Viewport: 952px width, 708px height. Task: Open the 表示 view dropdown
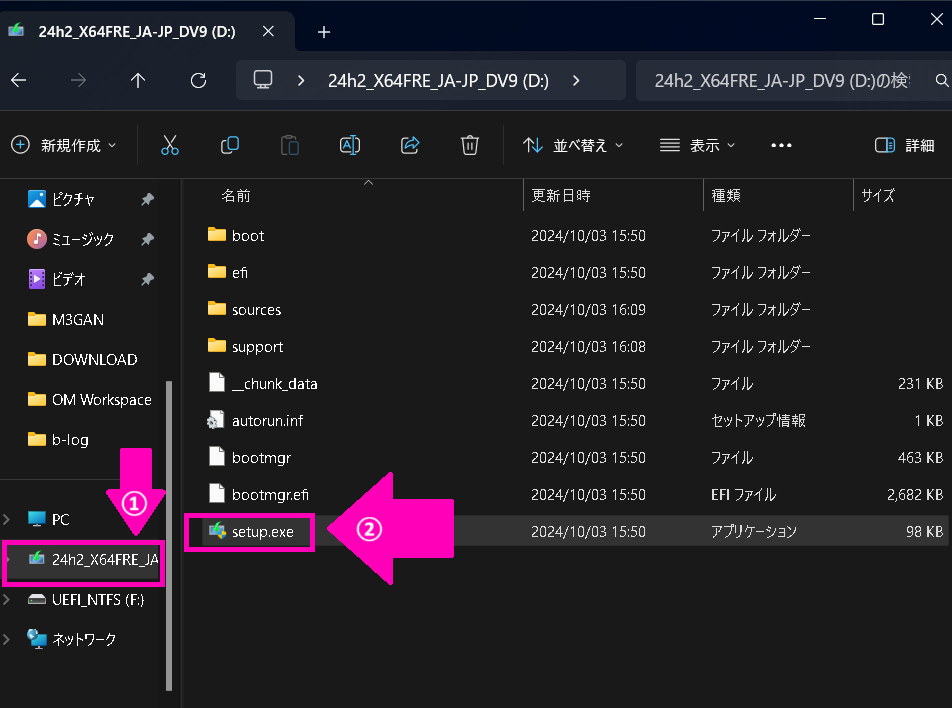tap(697, 145)
